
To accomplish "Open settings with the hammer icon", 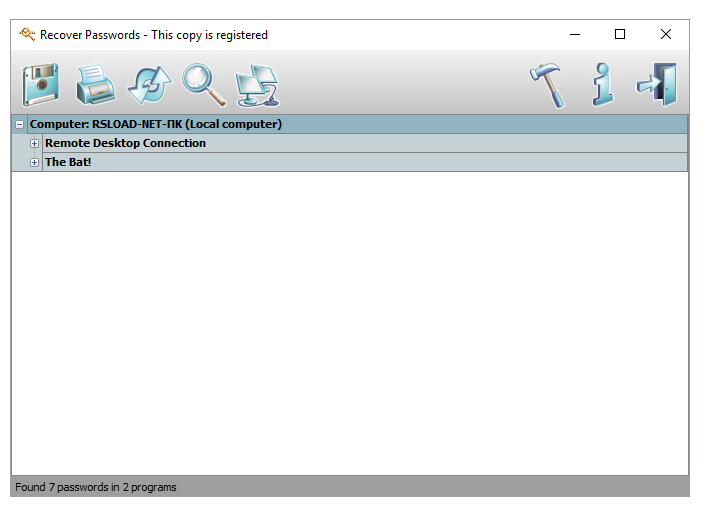I will coord(548,85).
